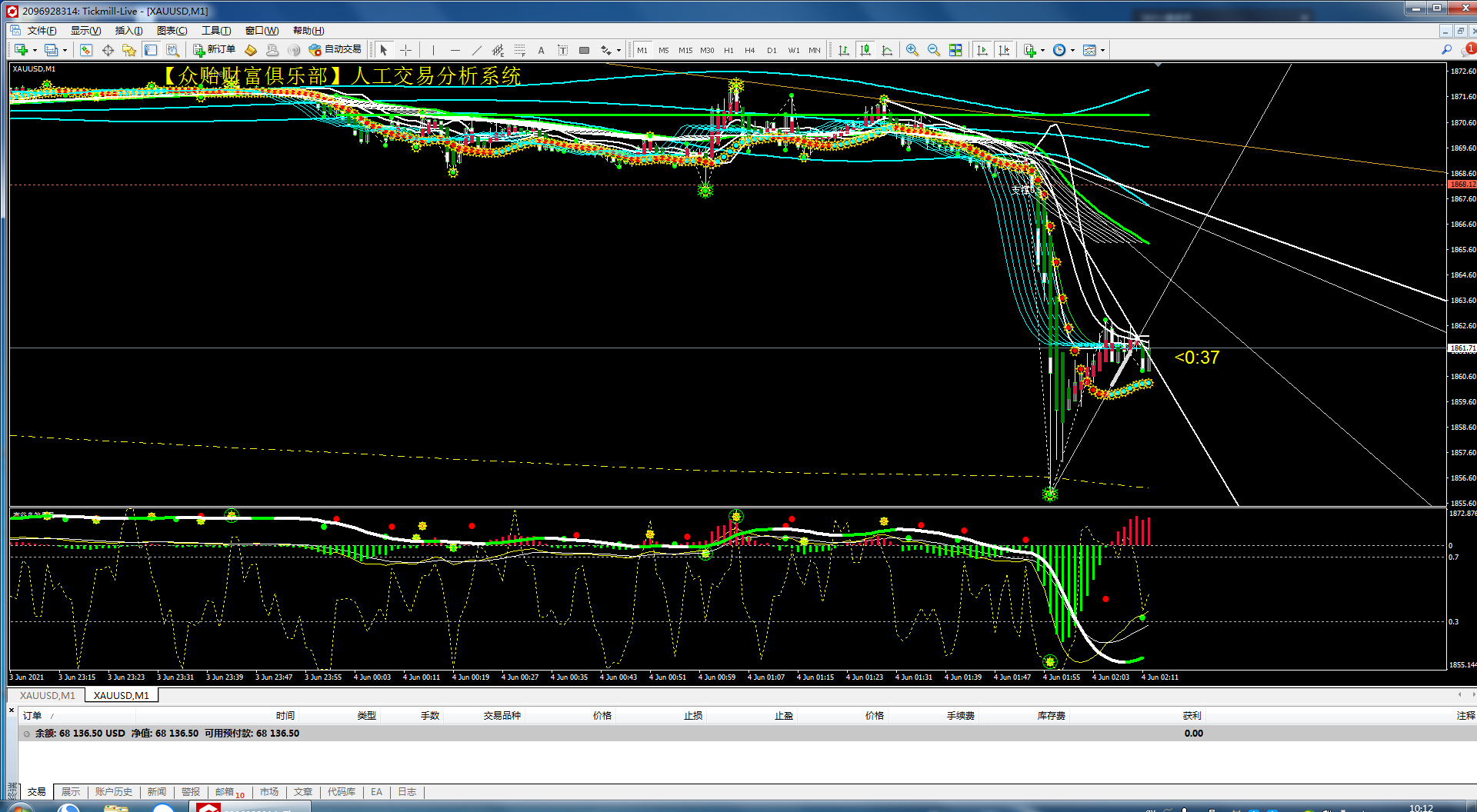This screenshot has width=1477, height=812.
Task: Open the 工具(T) menu
Action: tap(216, 31)
